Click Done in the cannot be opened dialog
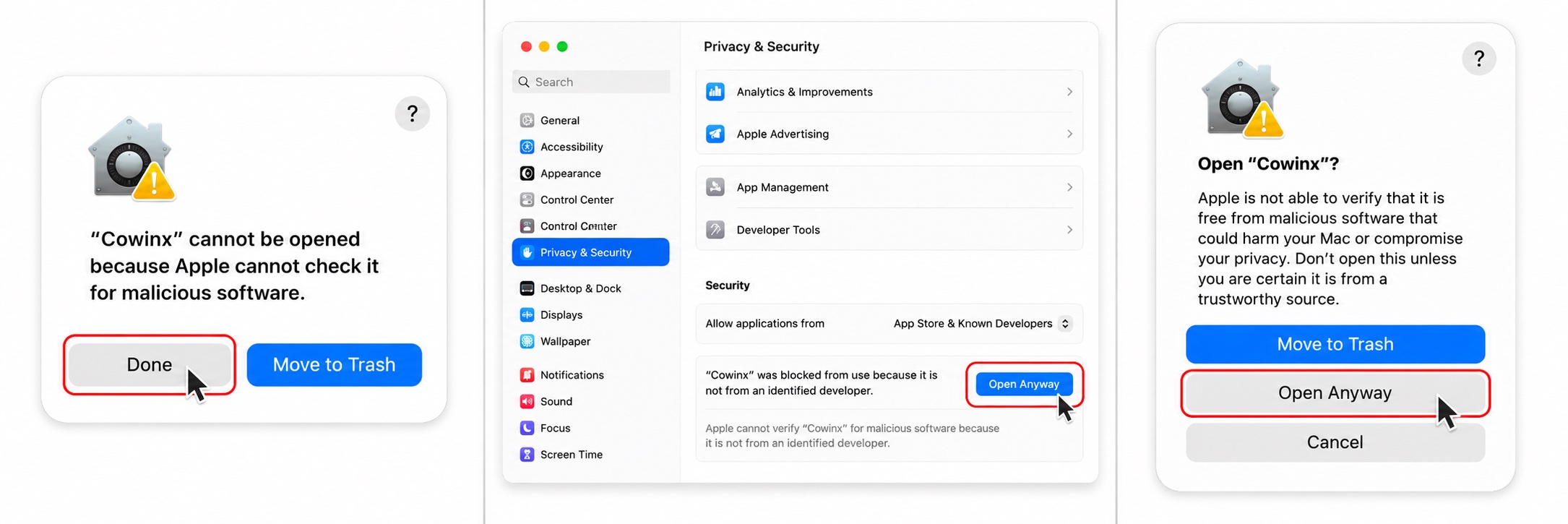The height and width of the screenshot is (524, 1568). click(x=150, y=364)
